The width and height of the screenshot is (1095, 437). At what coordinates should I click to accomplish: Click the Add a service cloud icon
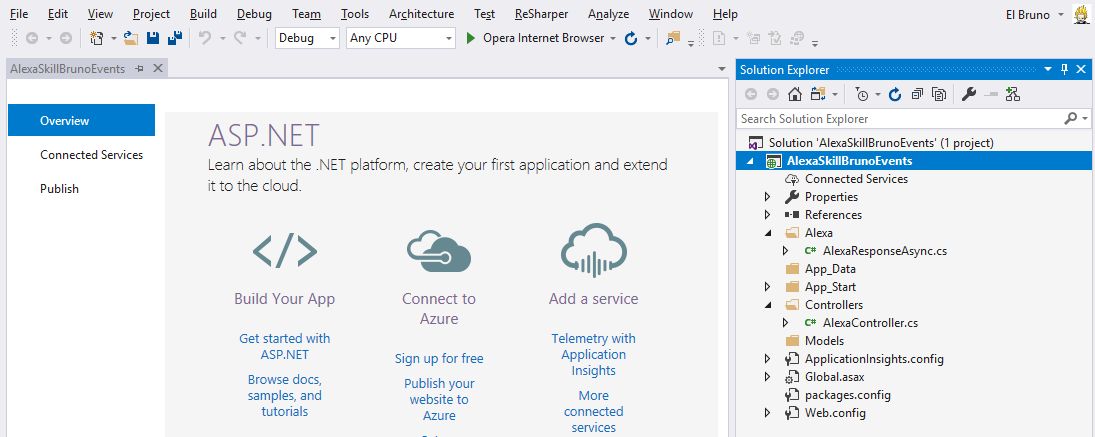593,251
